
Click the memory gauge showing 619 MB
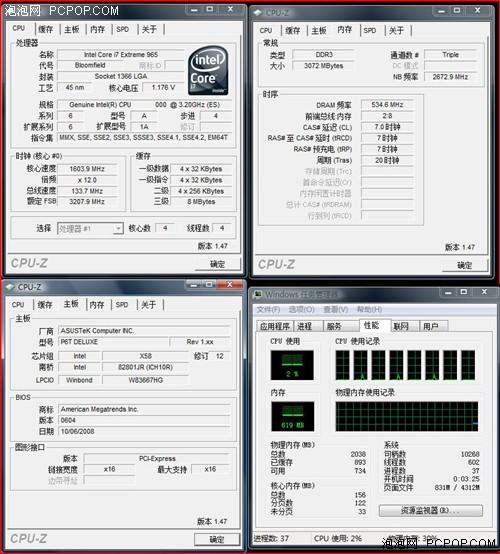(292, 416)
